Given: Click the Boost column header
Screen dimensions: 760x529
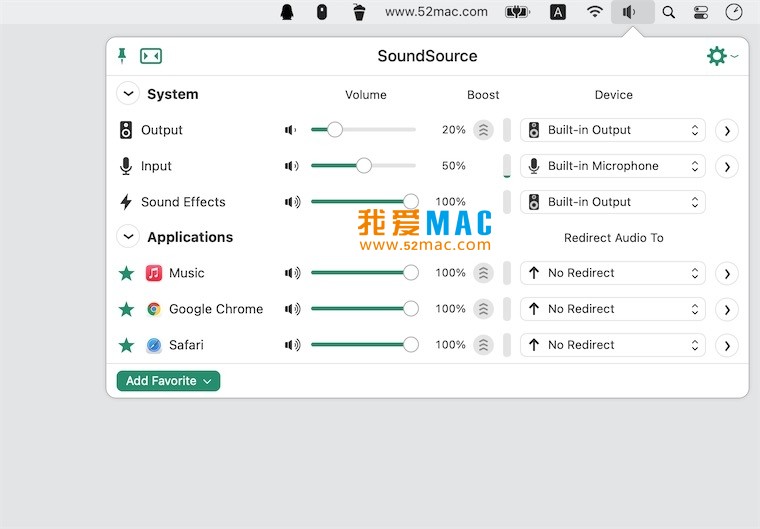Looking at the screenshot, I should pos(483,95).
